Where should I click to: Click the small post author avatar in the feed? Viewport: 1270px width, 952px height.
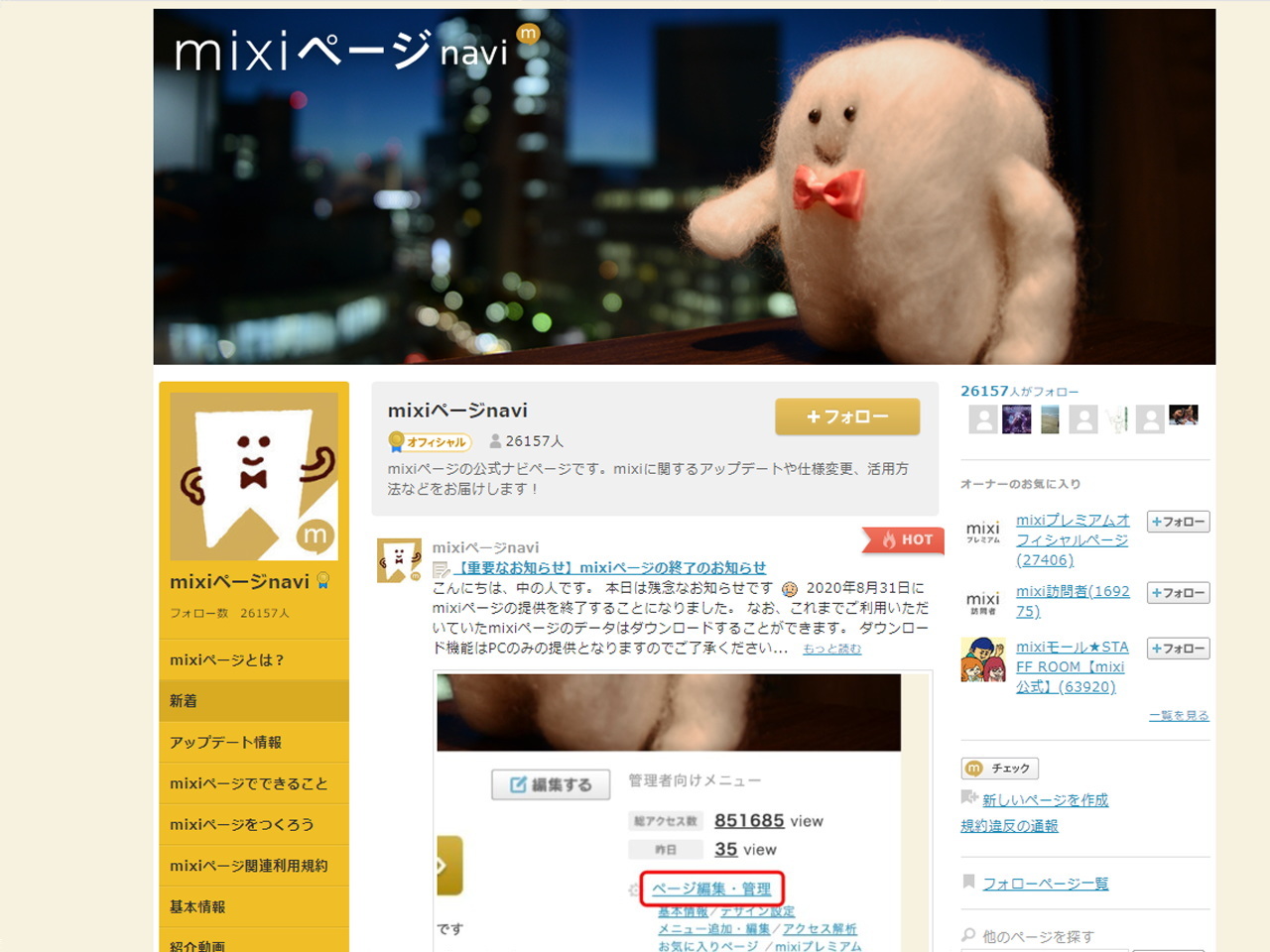click(x=399, y=560)
